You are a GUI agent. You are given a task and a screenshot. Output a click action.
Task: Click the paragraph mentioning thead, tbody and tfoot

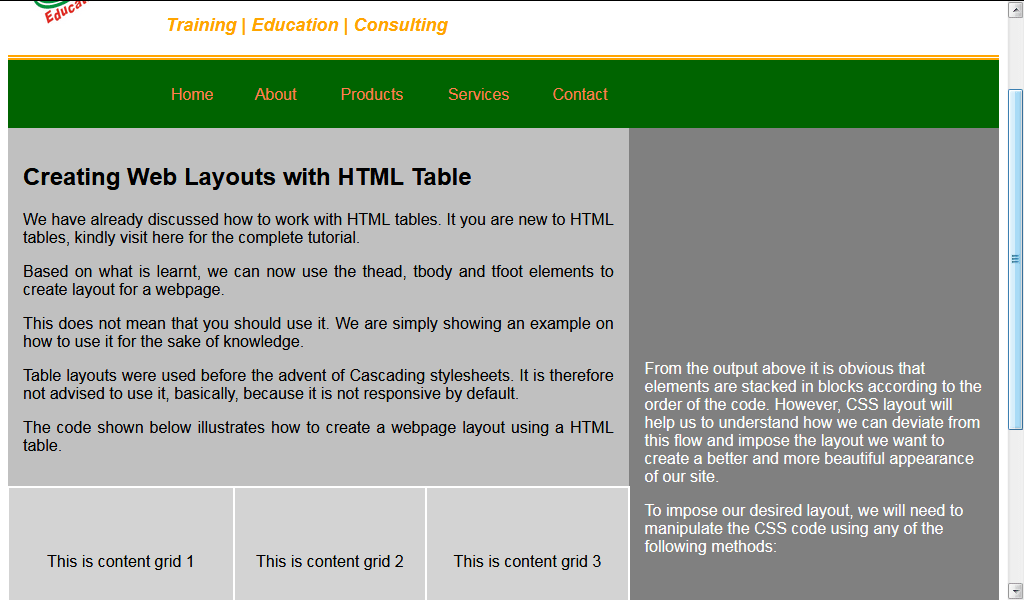(x=318, y=280)
